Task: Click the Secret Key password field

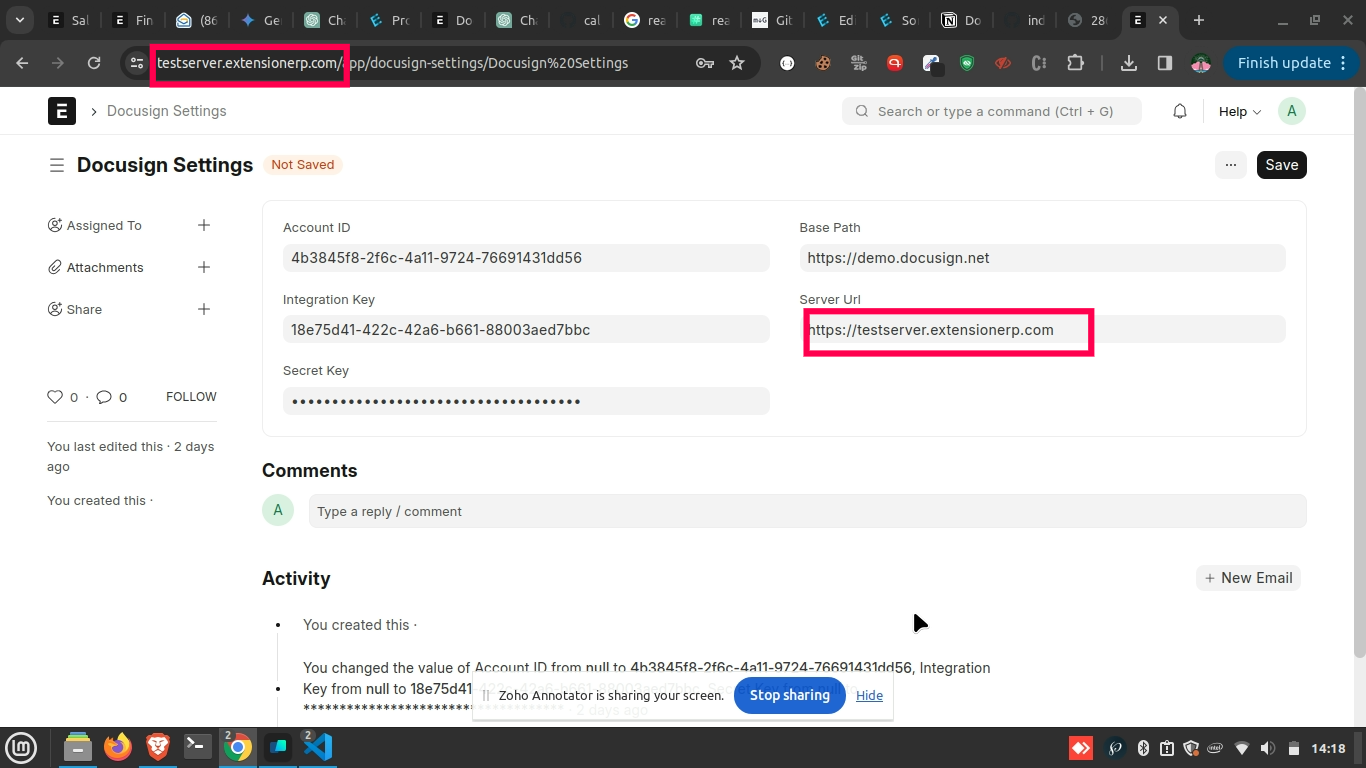Action: click(526, 401)
